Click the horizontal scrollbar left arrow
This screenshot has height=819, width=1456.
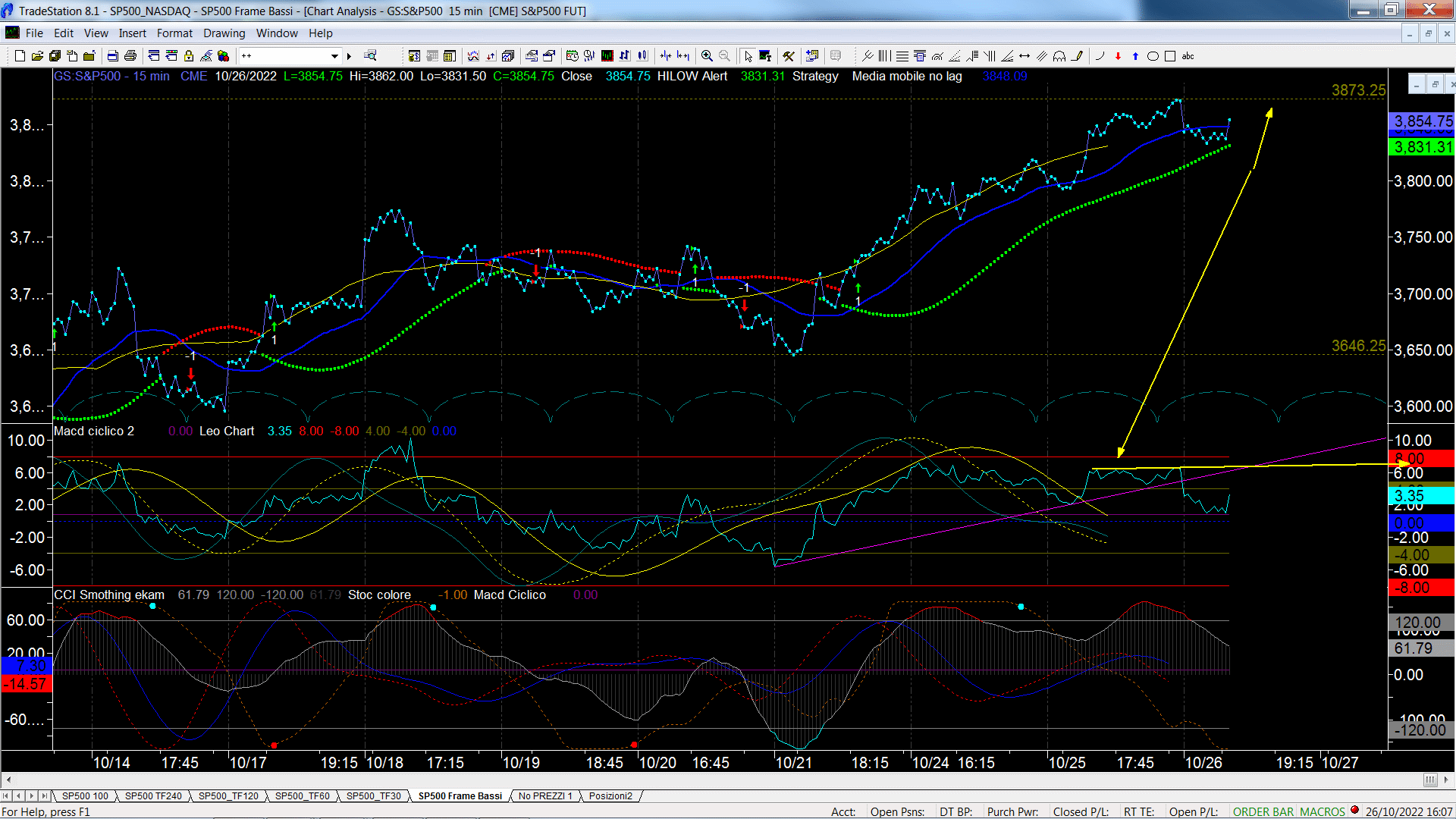tap(8, 780)
